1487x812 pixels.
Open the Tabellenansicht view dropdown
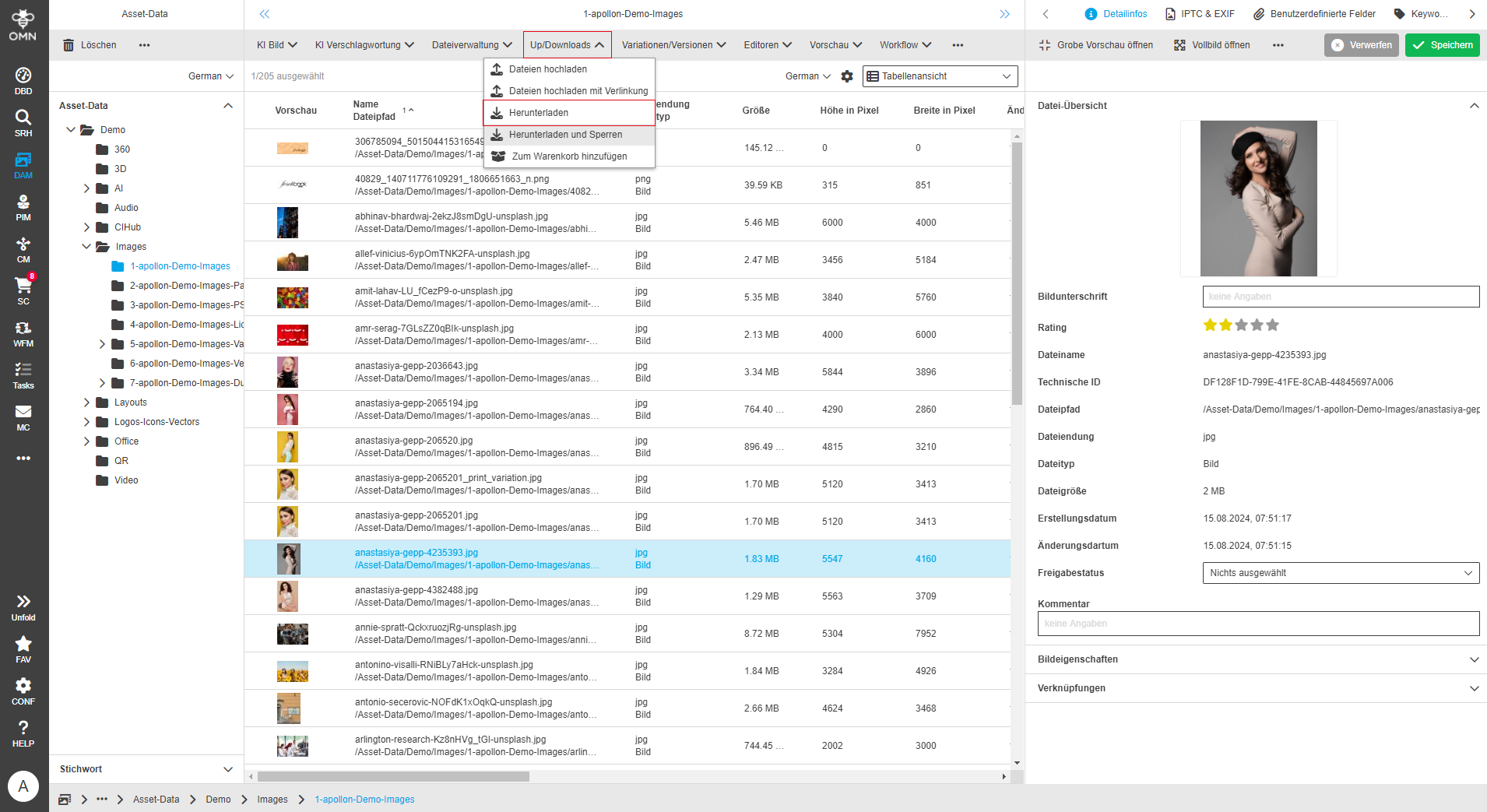click(940, 76)
